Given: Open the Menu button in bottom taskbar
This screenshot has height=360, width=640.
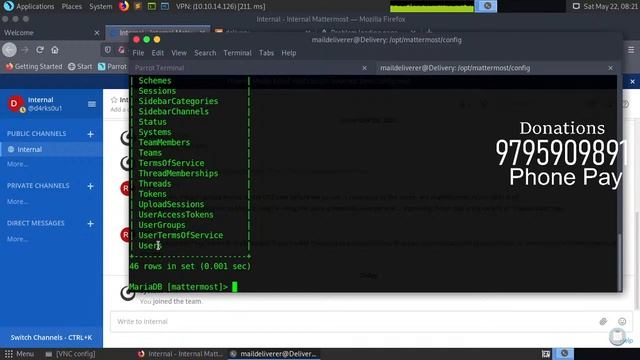Looking at the screenshot, I should tap(19, 354).
